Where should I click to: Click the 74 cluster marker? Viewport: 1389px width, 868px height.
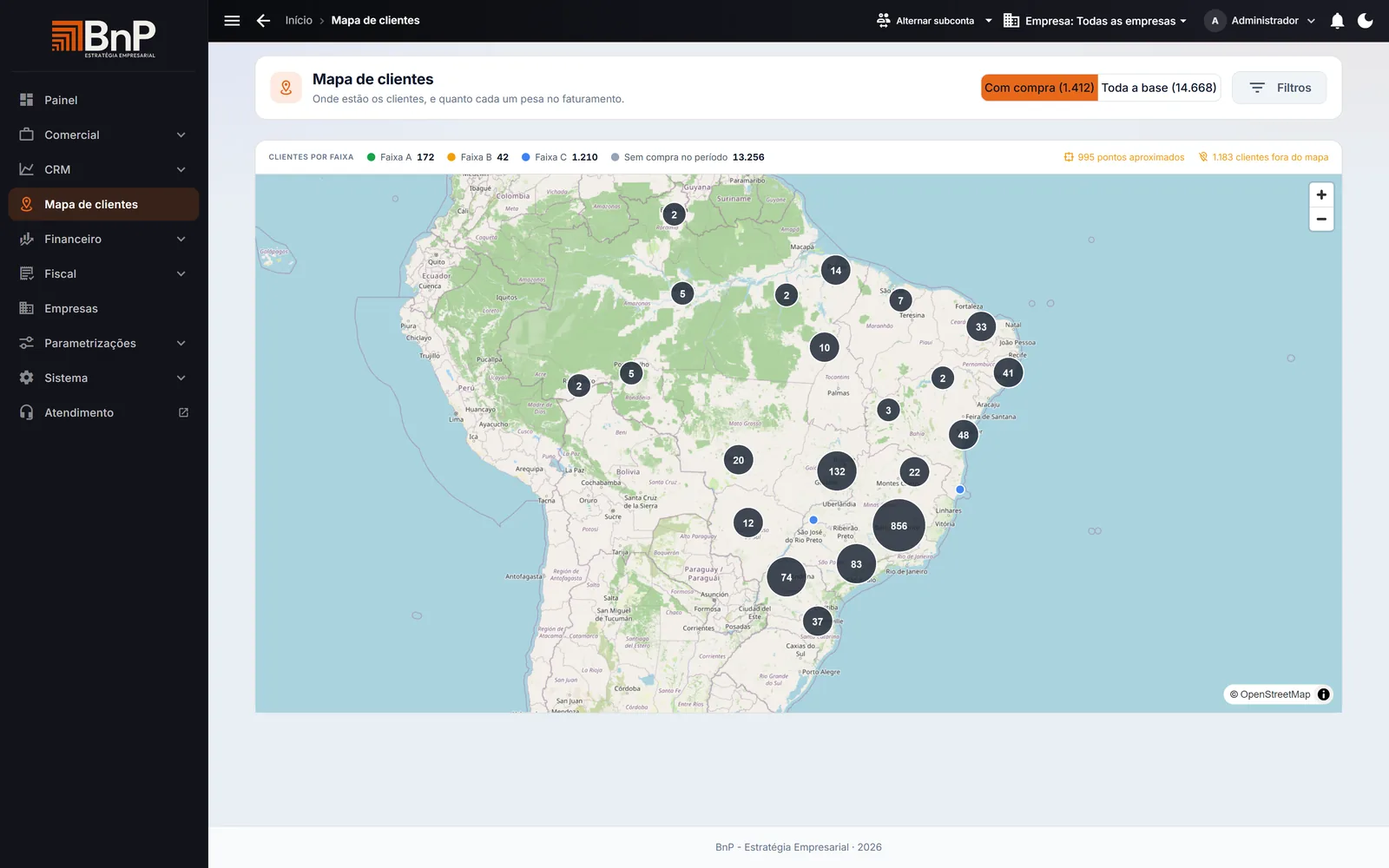[x=787, y=577]
